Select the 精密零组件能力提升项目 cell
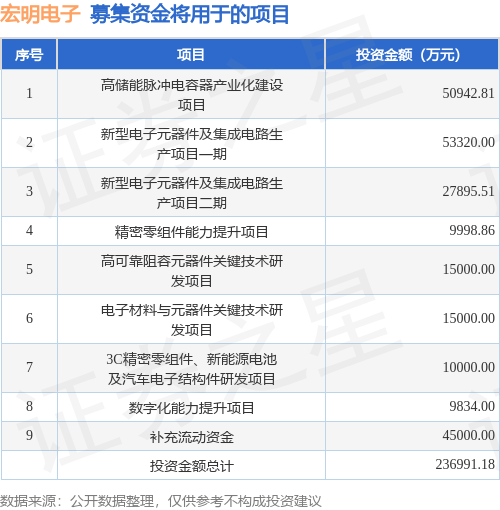Image resolution: width=500 pixels, height=510 pixels. coord(191,231)
